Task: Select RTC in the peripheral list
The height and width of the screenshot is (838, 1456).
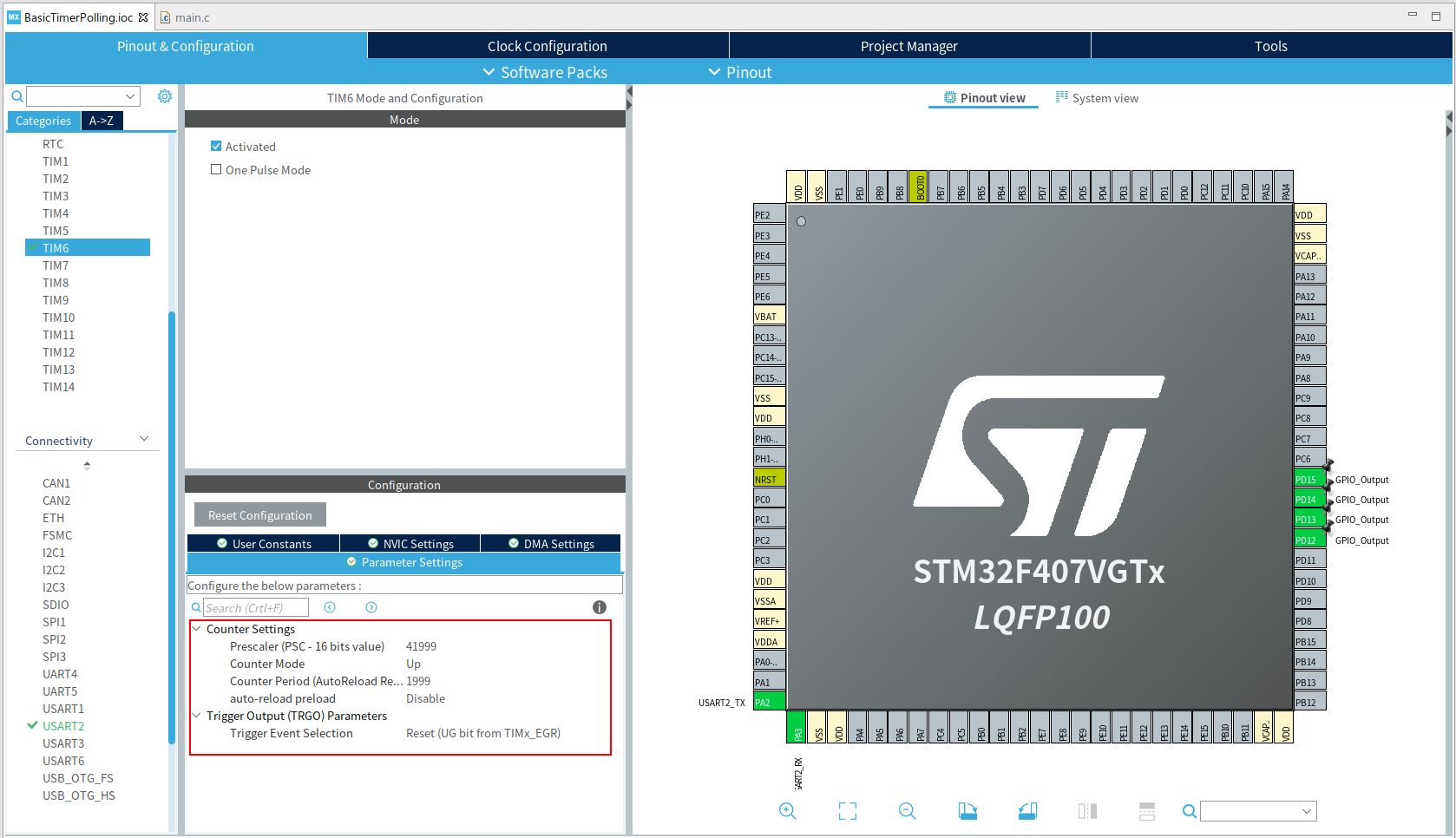Action: (53, 144)
